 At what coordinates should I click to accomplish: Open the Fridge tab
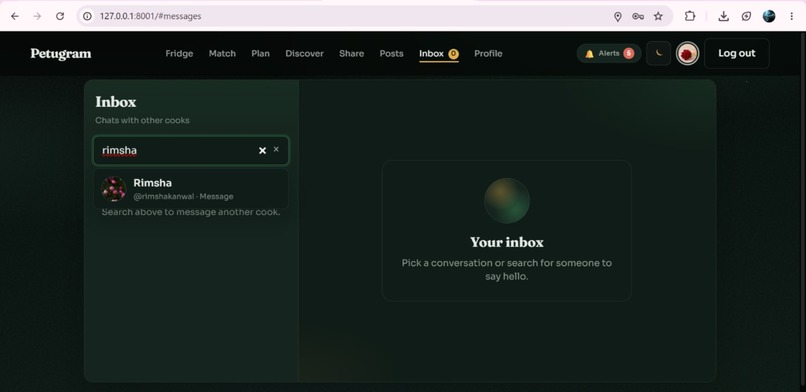(x=179, y=53)
